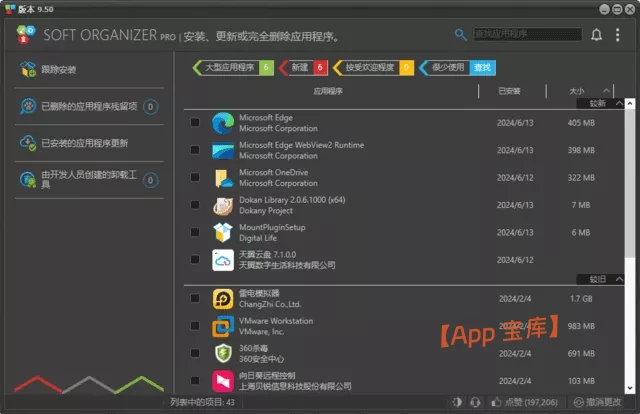Viewport: 640px width, 414px height.
Task: Click the 已删除的应用程序残留项 icon
Action: [28, 107]
